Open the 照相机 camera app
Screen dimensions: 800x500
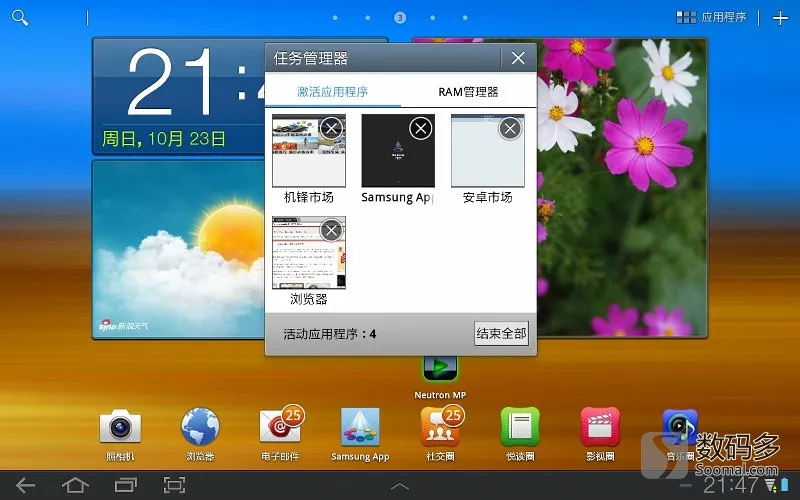point(120,427)
